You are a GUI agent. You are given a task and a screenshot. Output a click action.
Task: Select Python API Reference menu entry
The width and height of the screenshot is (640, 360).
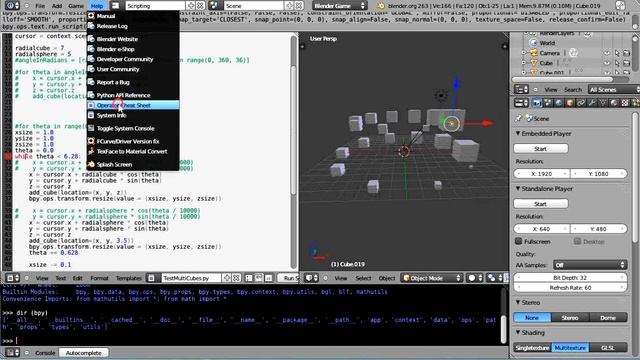point(133,95)
